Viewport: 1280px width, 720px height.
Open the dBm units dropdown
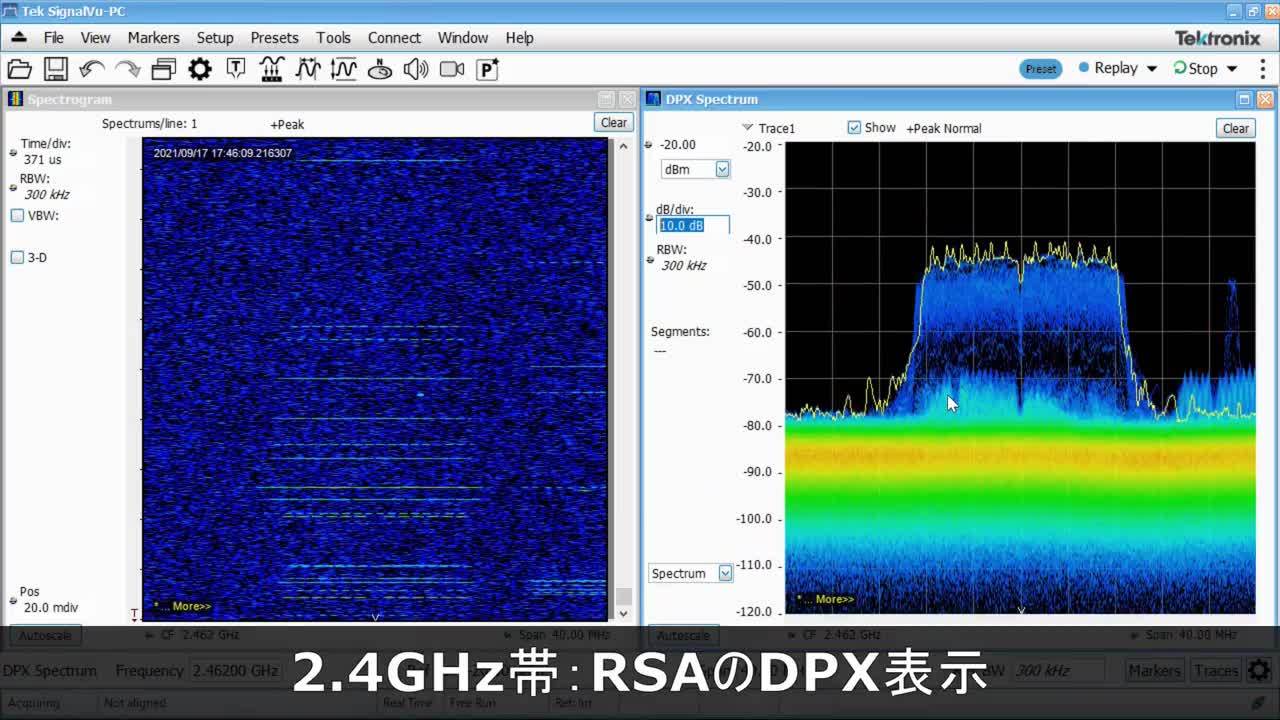point(722,170)
